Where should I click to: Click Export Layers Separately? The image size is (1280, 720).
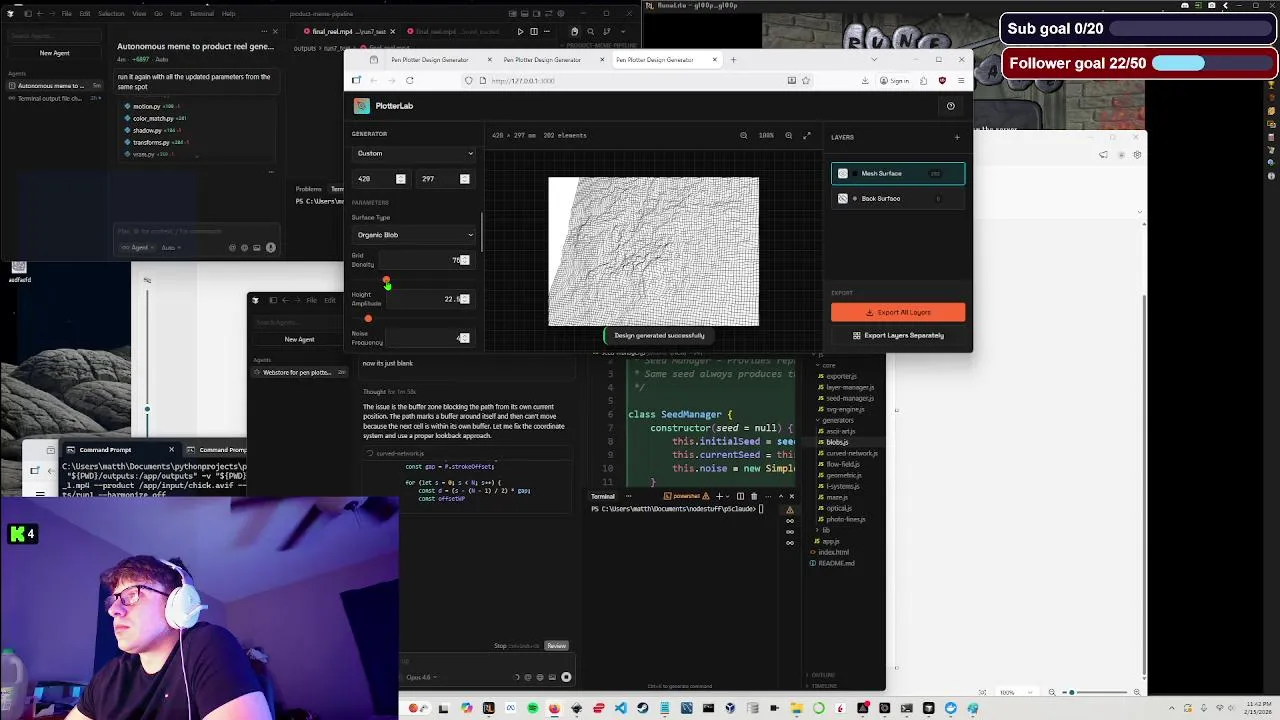[898, 336]
